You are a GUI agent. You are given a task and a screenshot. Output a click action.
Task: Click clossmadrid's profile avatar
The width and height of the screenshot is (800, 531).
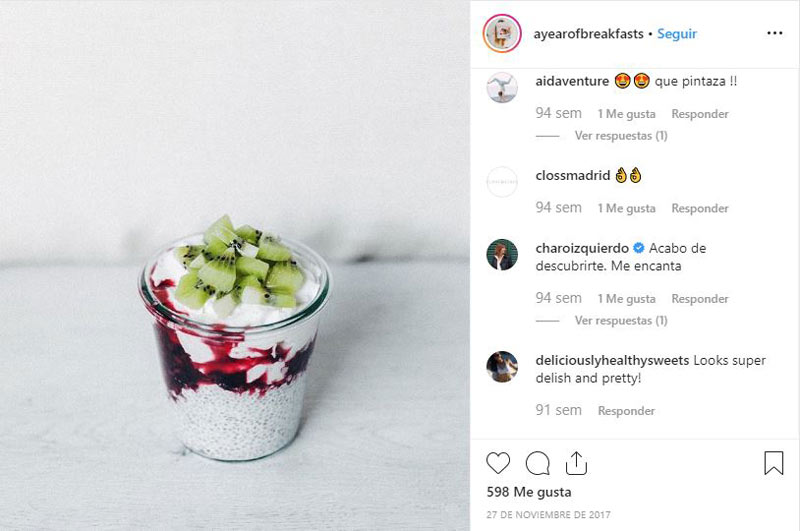pyautogui.click(x=502, y=182)
